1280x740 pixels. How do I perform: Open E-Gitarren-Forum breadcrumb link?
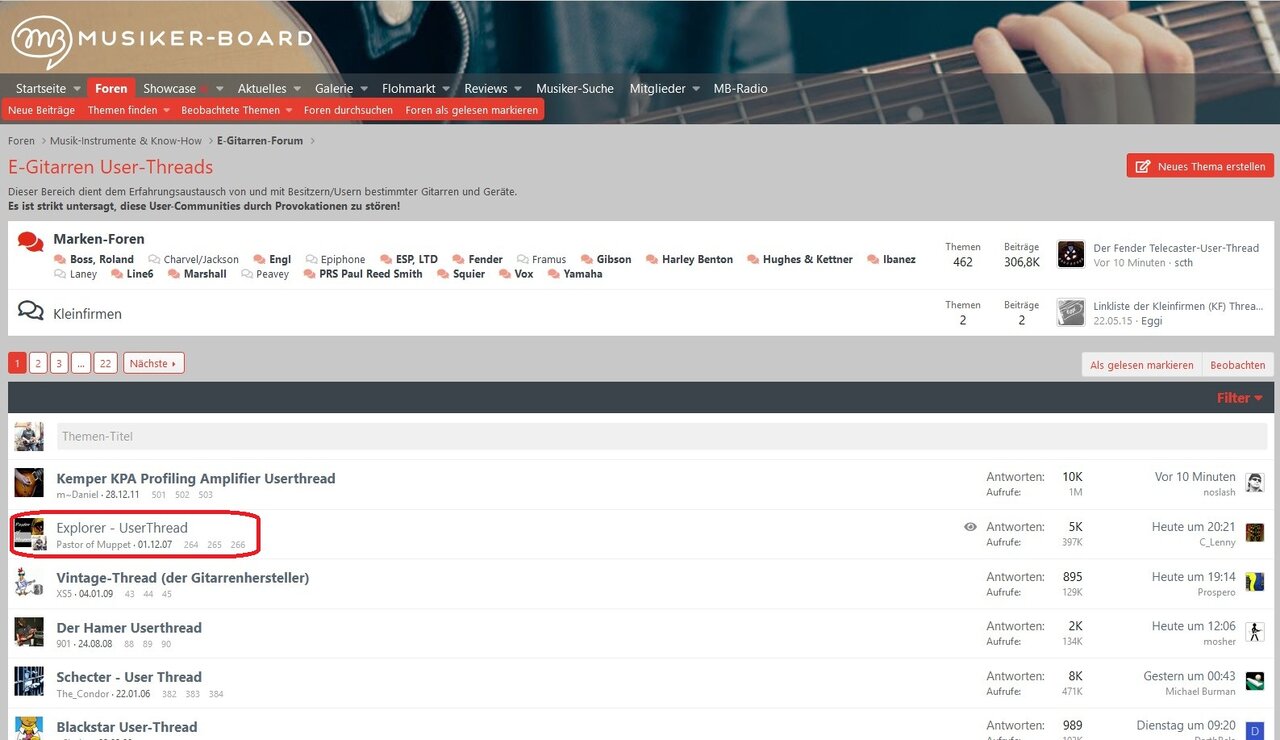click(260, 141)
